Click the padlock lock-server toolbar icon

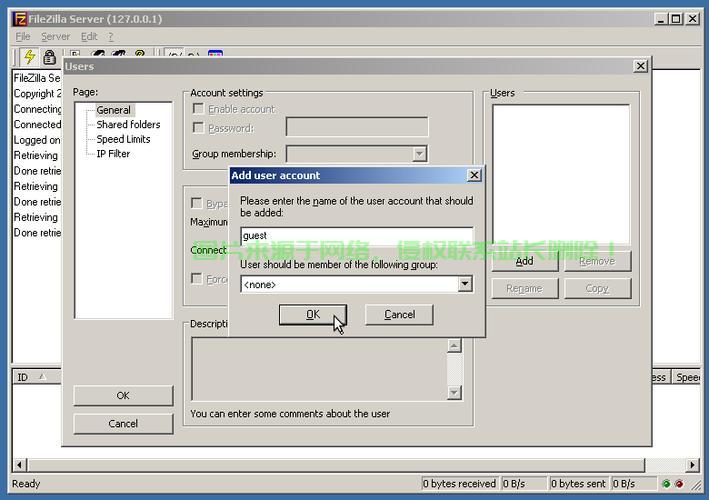point(49,57)
